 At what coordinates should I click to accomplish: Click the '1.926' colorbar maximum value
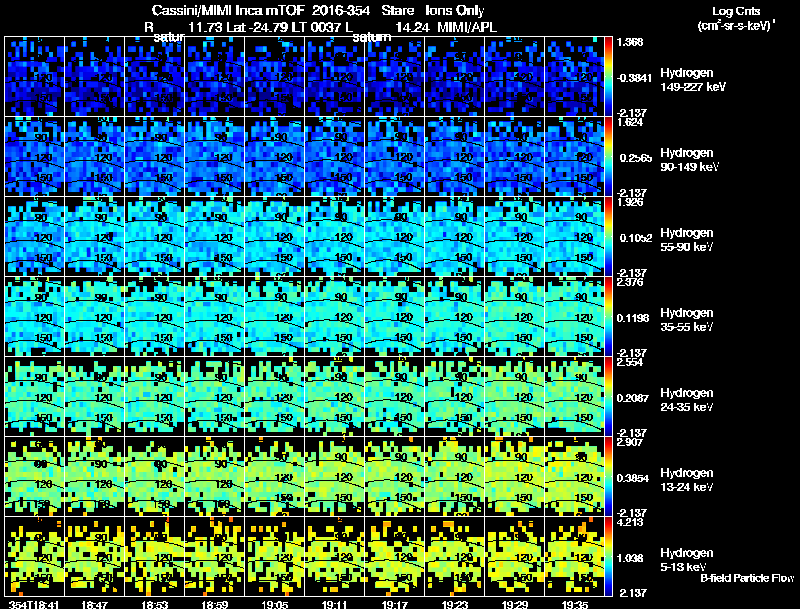click(x=630, y=202)
